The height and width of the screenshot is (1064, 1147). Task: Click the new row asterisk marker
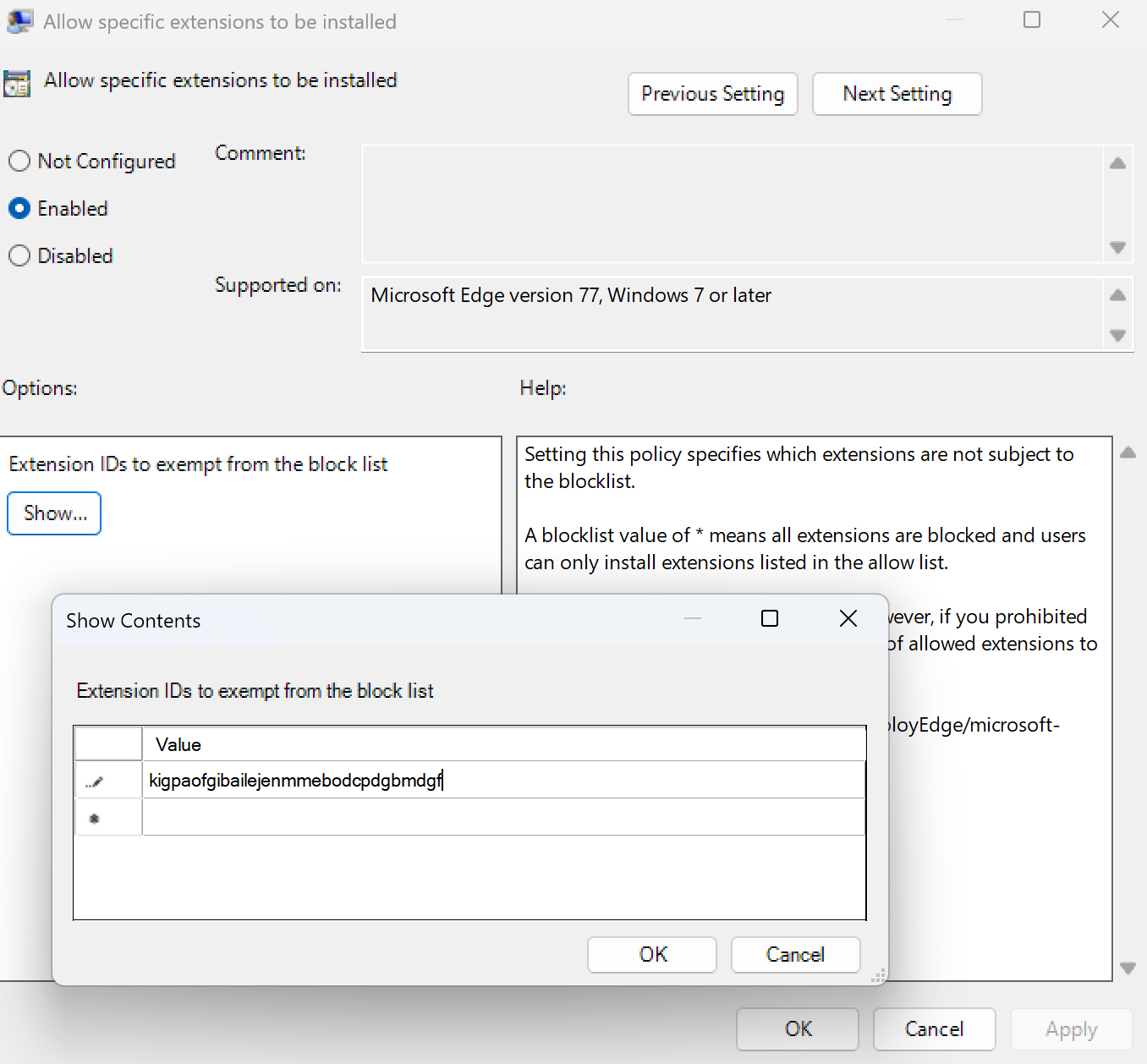coord(95,818)
